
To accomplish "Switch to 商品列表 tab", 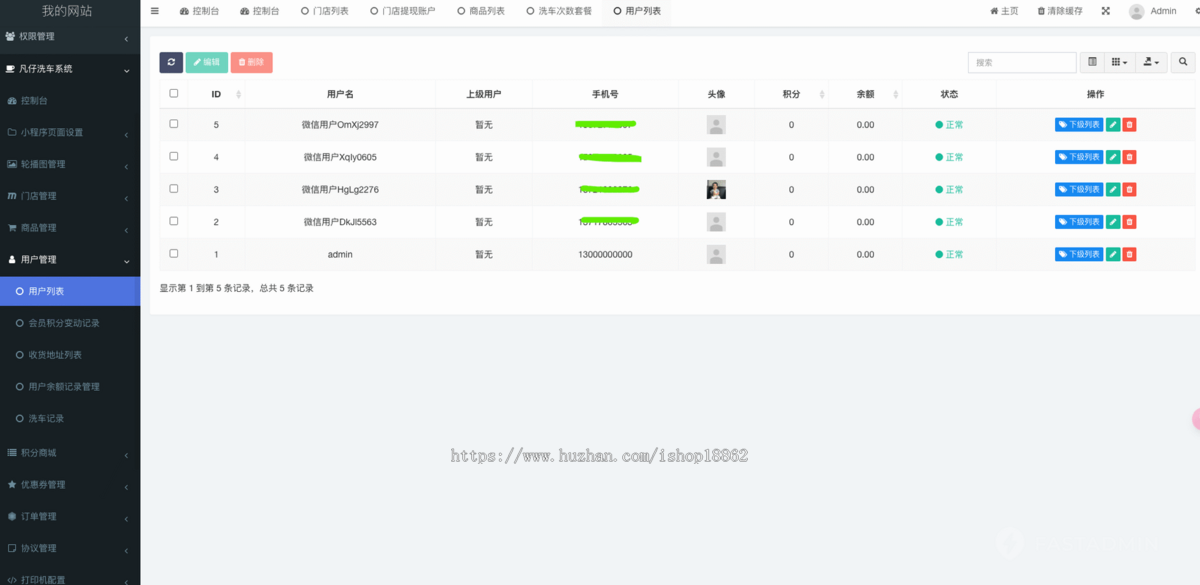I will pyautogui.click(x=480, y=11).
